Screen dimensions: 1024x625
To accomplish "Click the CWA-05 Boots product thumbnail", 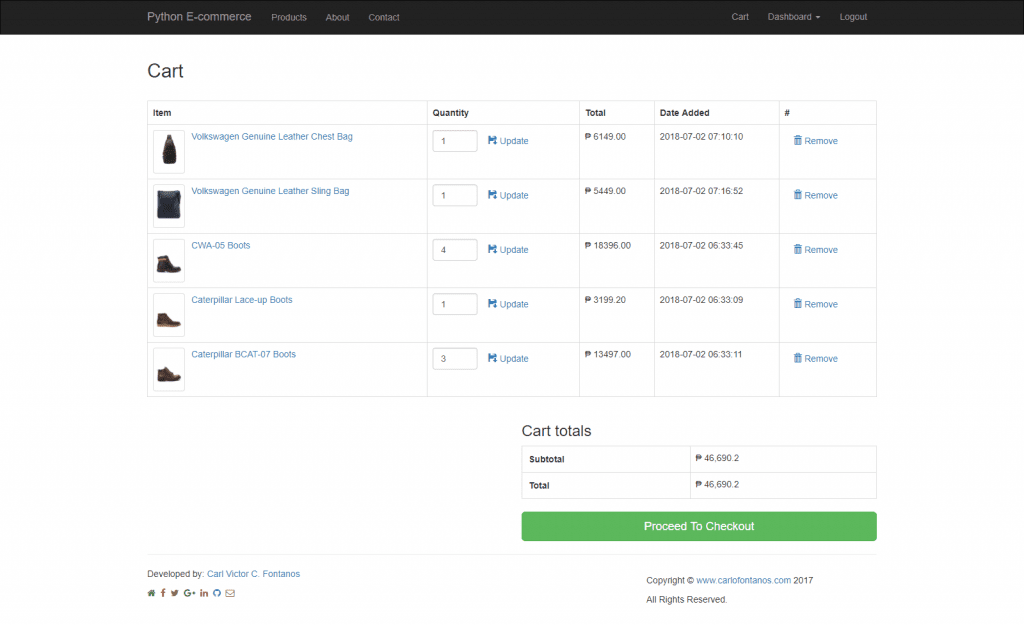I will pos(168,259).
